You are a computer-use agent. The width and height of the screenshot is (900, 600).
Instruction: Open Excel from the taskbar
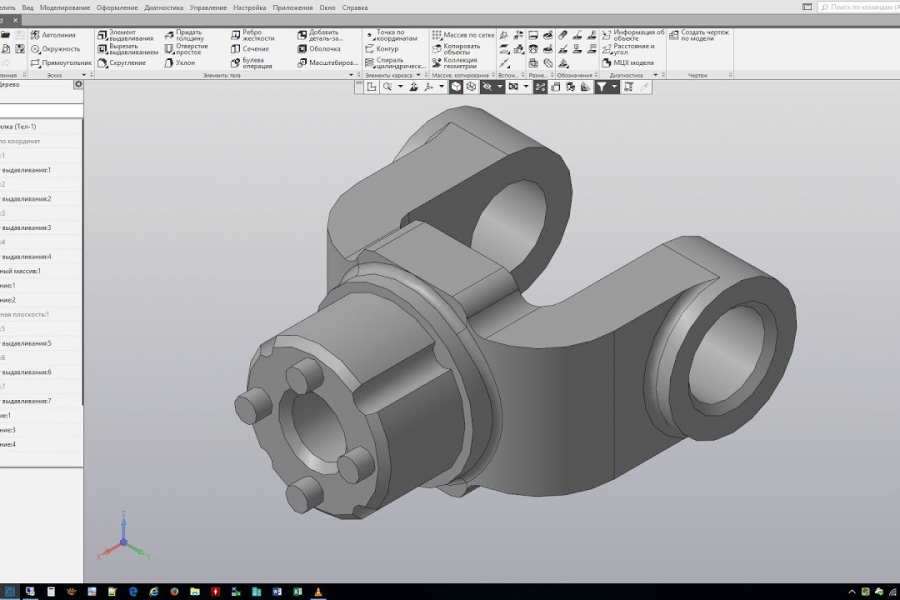[x=297, y=591]
